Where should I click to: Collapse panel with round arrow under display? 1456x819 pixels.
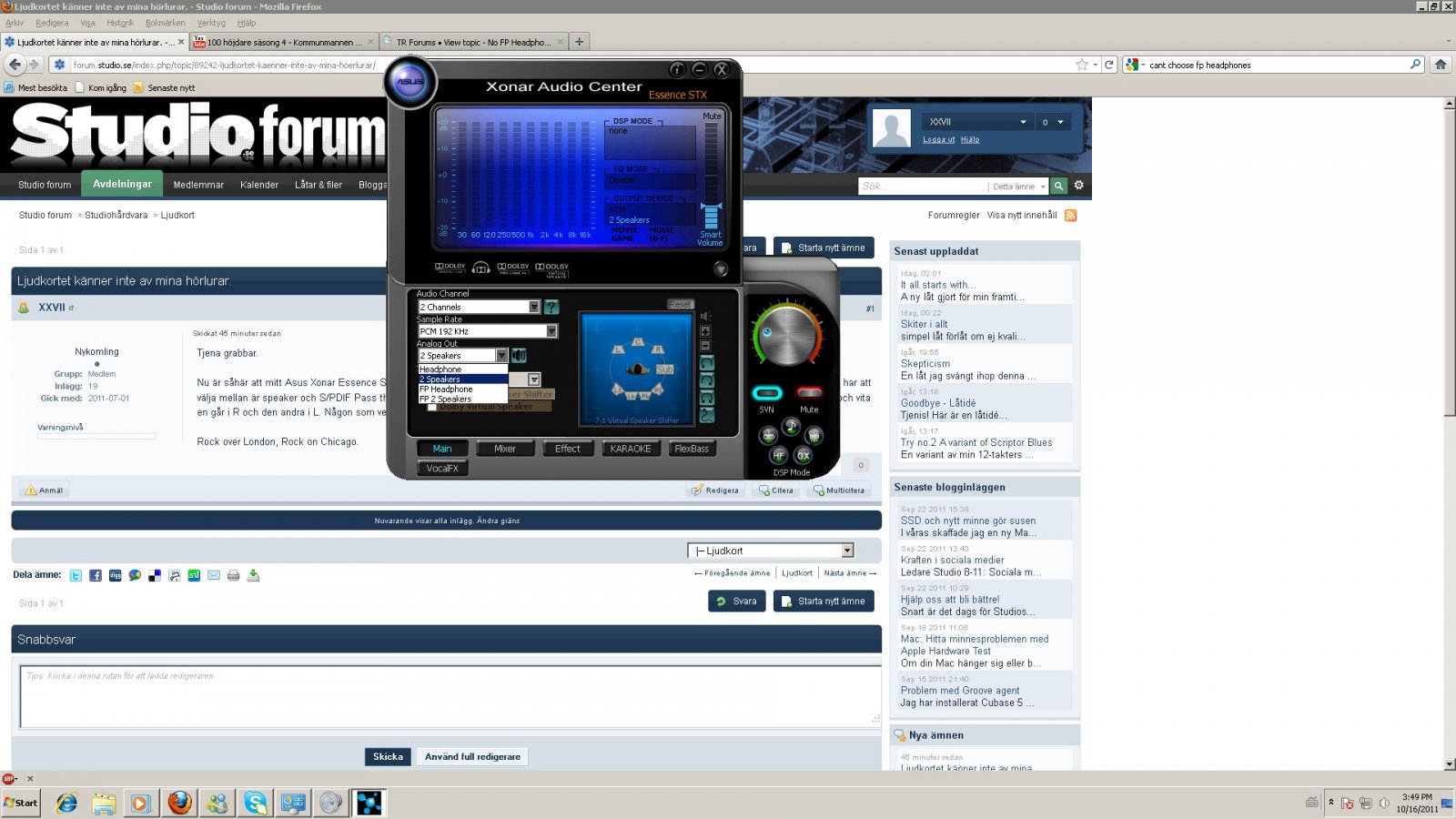(721, 268)
